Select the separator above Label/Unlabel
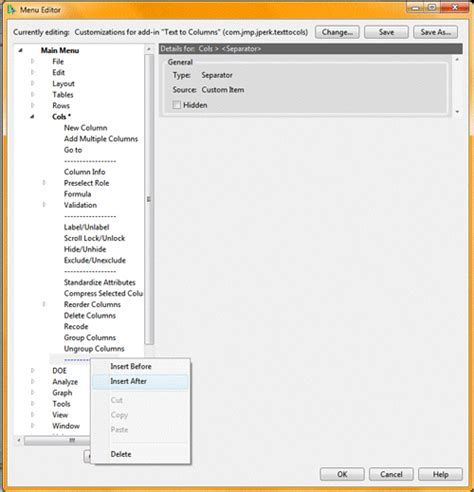 pyautogui.click(x=90, y=216)
